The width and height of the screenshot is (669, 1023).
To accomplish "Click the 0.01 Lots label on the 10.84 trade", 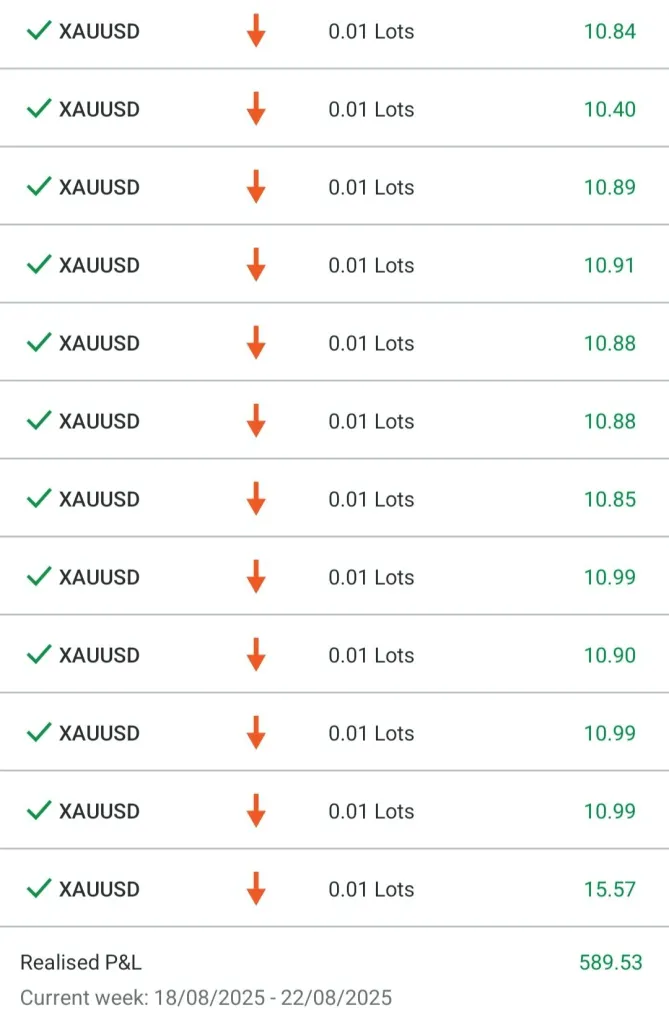I will click(371, 31).
